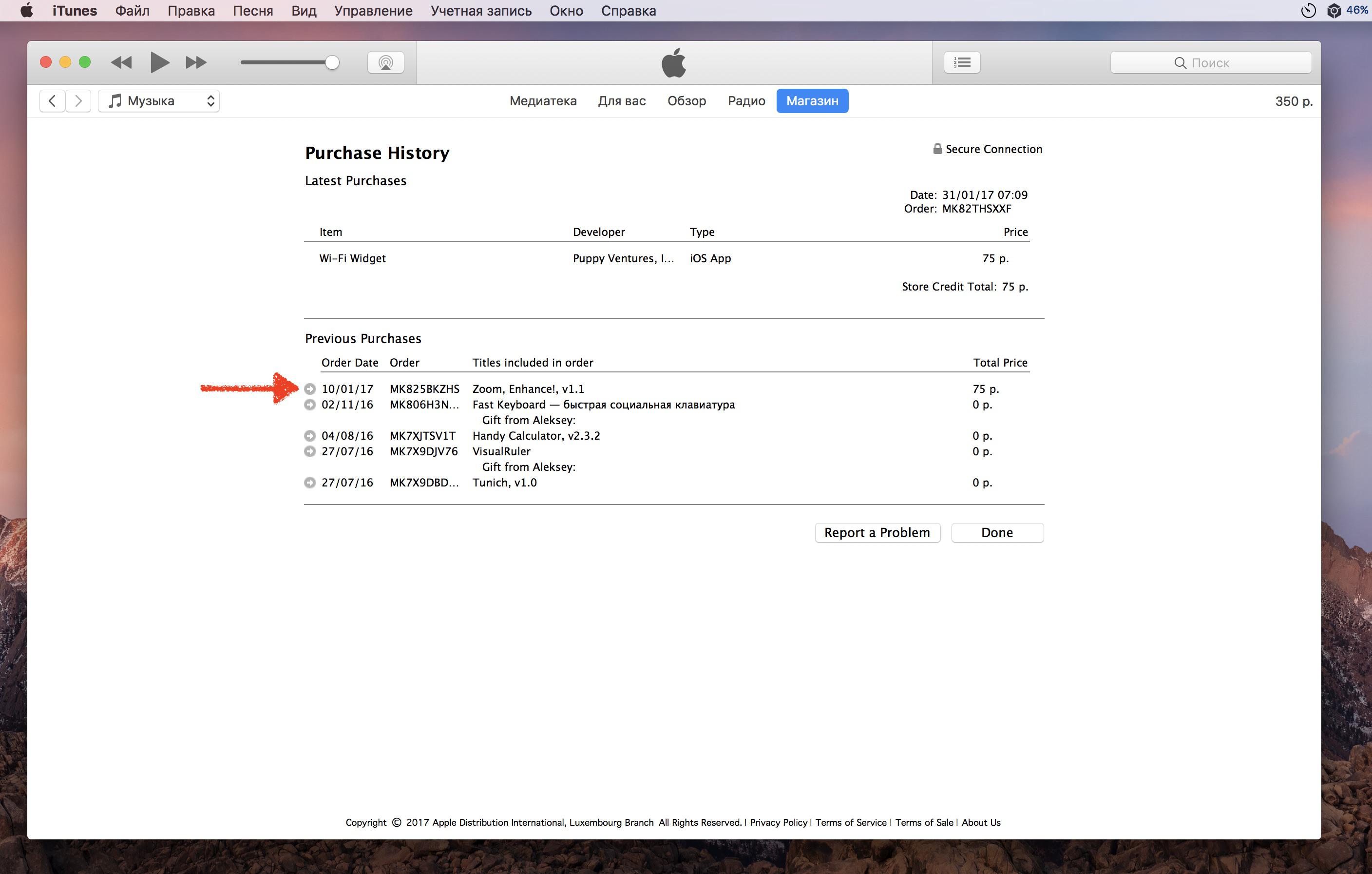
Task: Click the hexagon status icon in menu bar
Action: click(1333, 11)
